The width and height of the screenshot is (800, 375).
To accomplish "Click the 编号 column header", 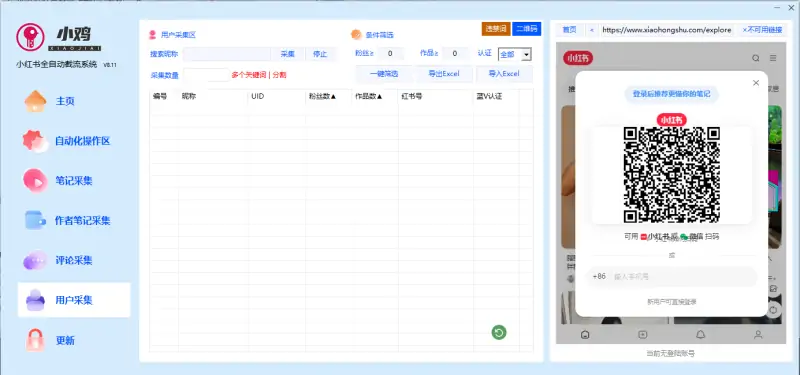I will [160, 96].
